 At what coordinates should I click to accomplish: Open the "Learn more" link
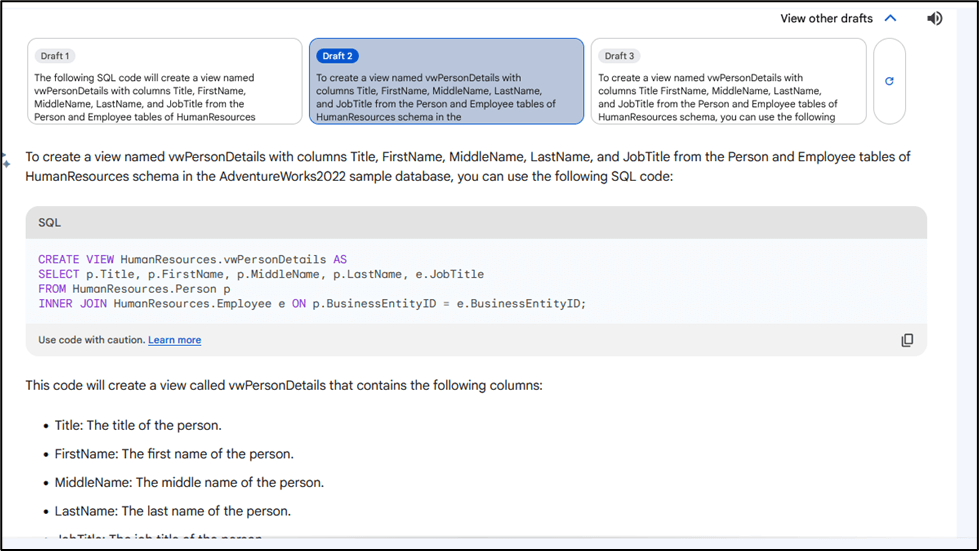pyautogui.click(x=174, y=340)
